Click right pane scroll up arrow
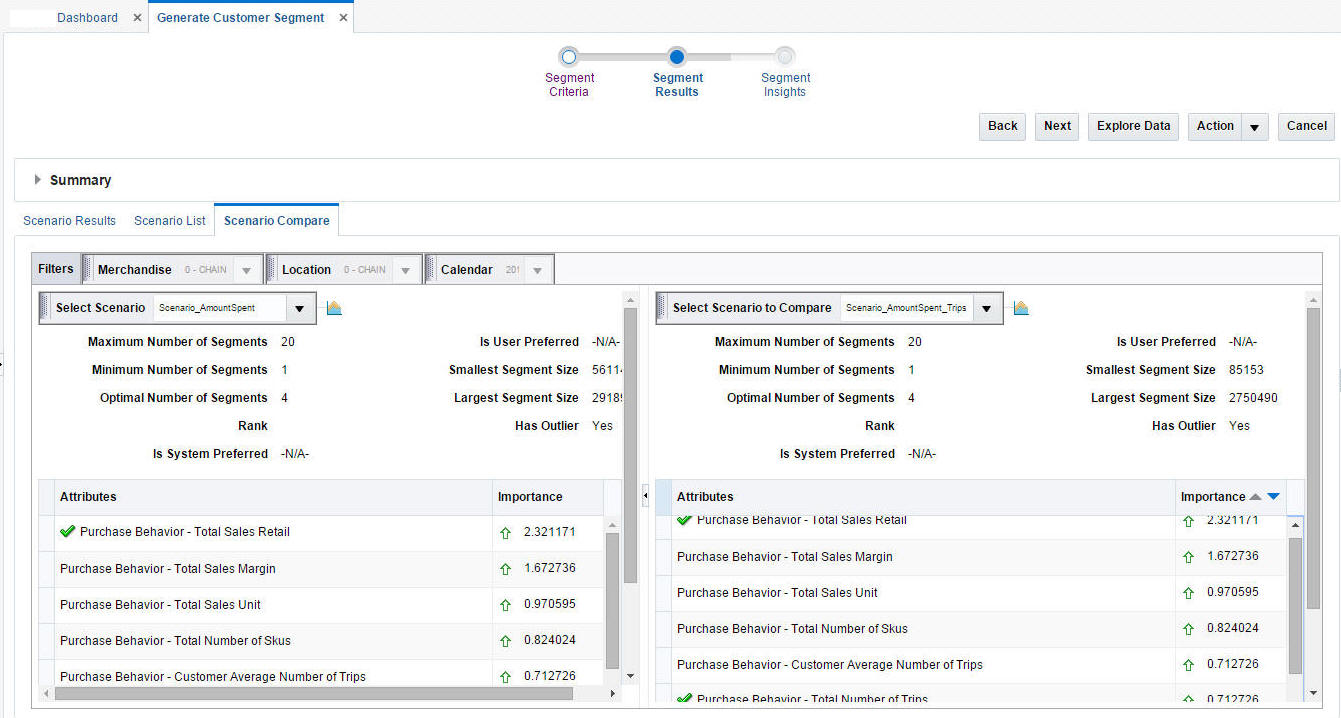The width and height of the screenshot is (1341, 718). click(1313, 298)
